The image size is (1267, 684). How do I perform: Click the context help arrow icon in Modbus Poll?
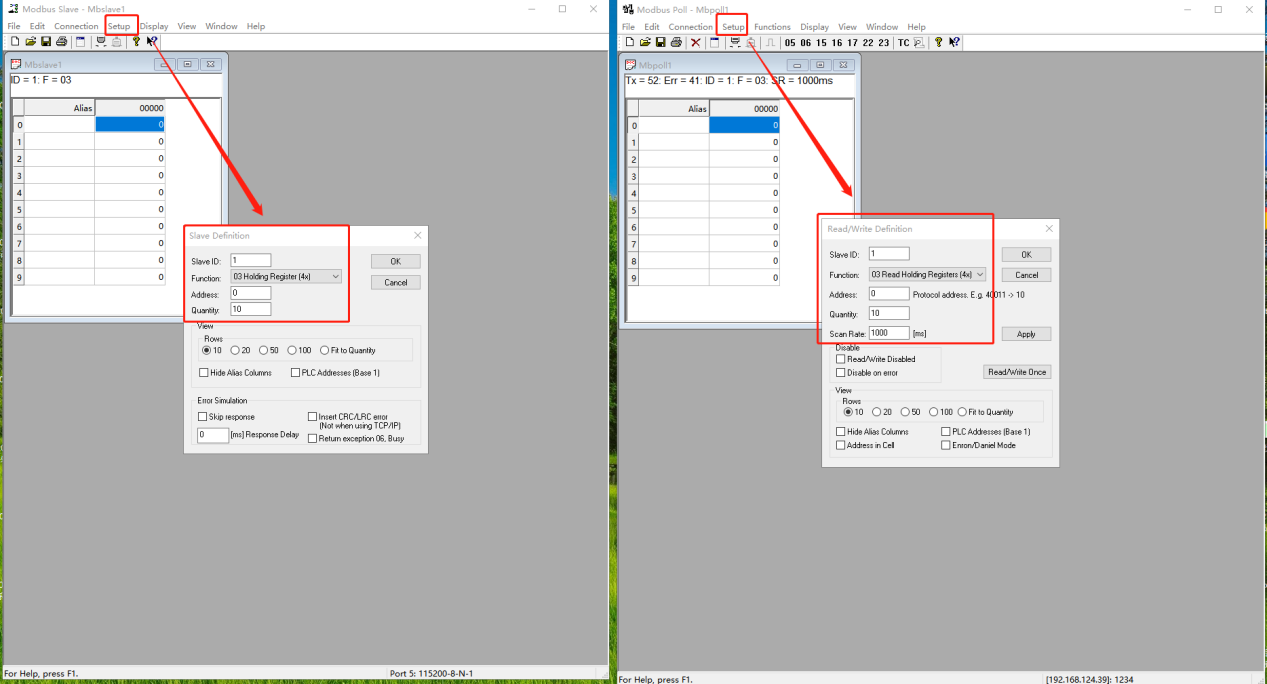click(954, 42)
